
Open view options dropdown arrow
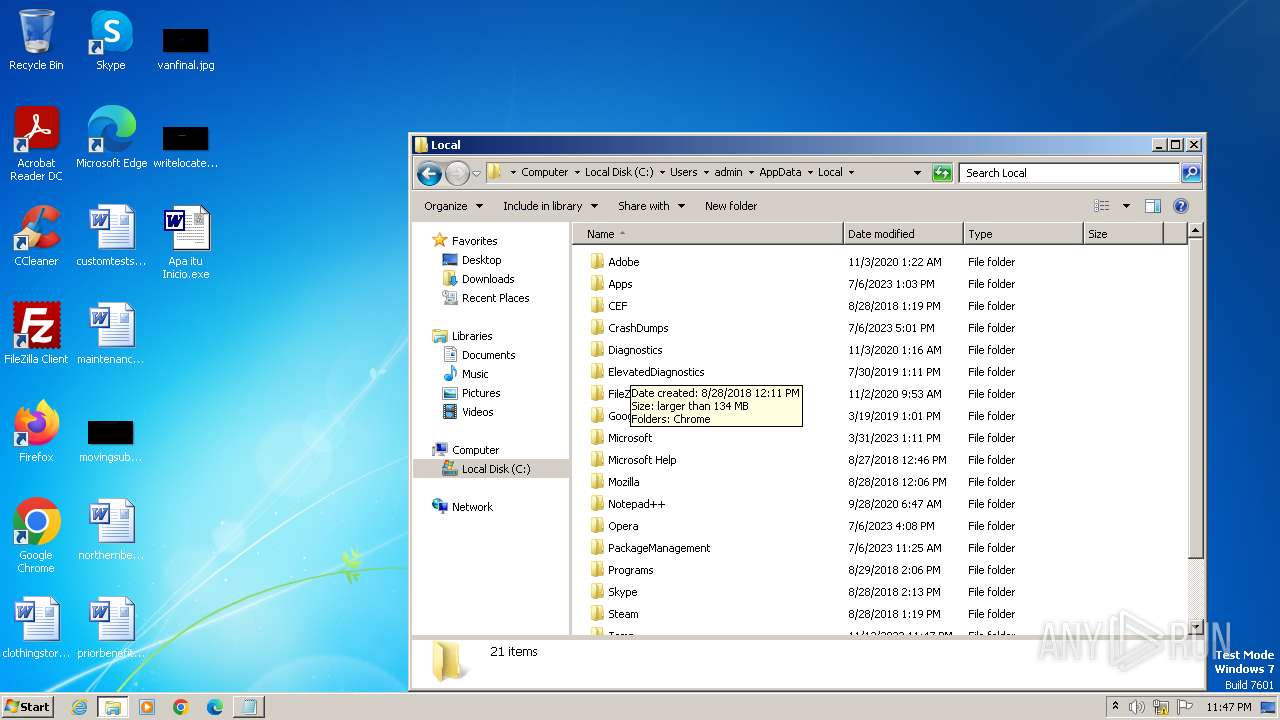click(x=1126, y=206)
